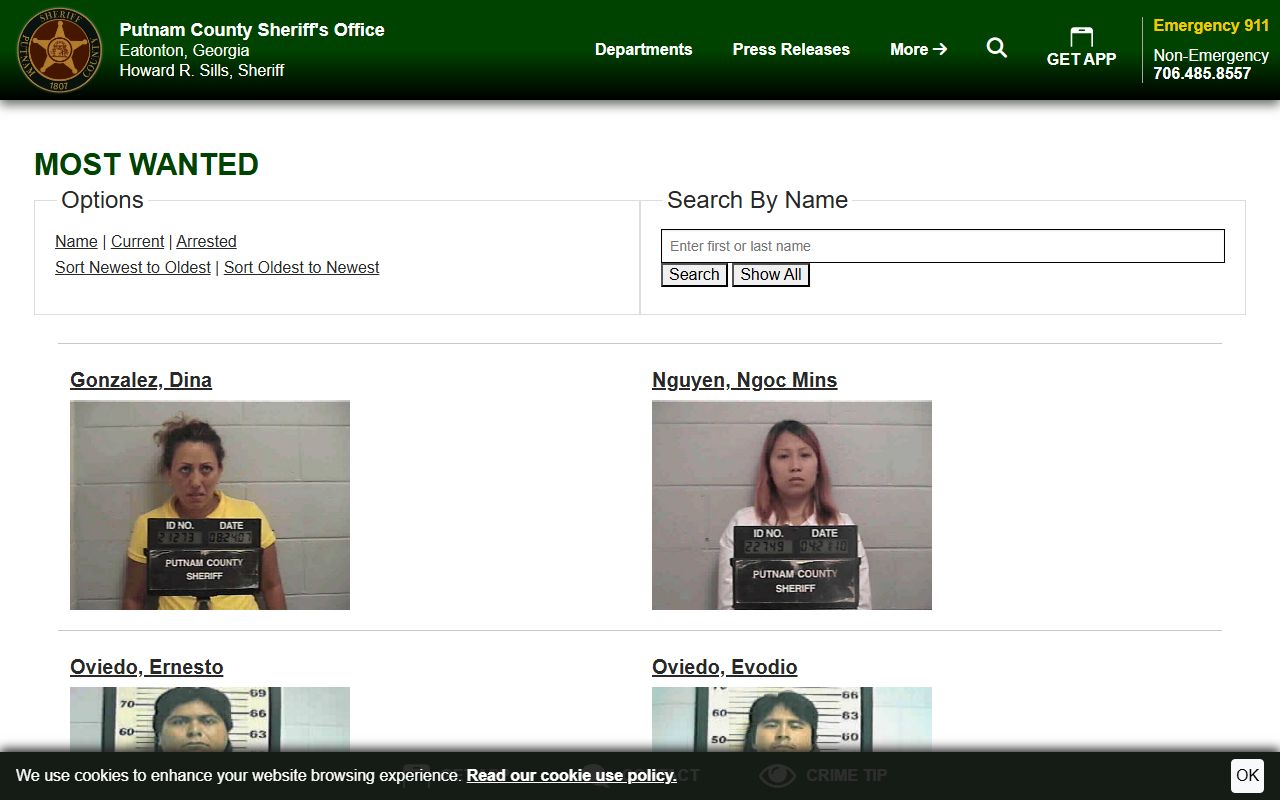
Task: Click the Putnam County Sheriff badge logo
Action: tap(60, 50)
